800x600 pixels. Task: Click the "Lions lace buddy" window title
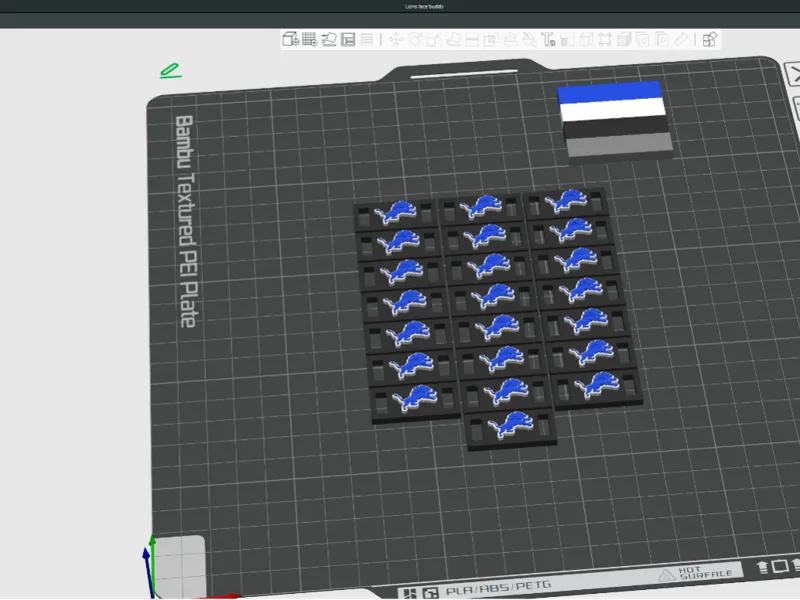(x=424, y=7)
